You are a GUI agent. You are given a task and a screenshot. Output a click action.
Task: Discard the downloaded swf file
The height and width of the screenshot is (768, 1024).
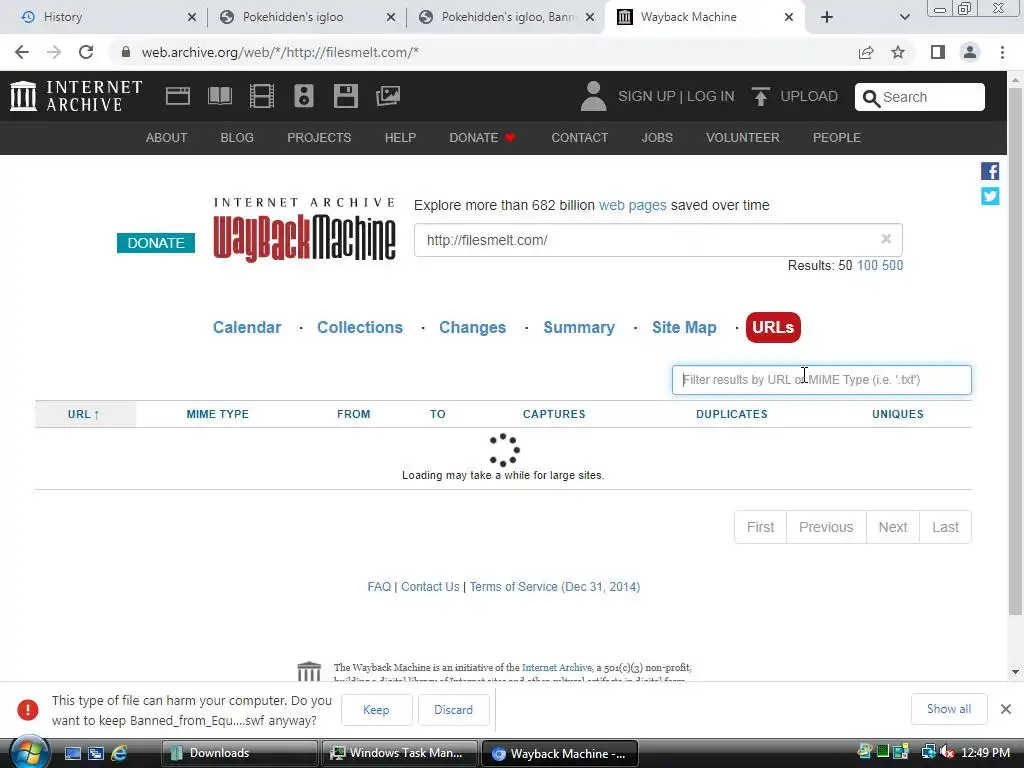[x=453, y=710]
